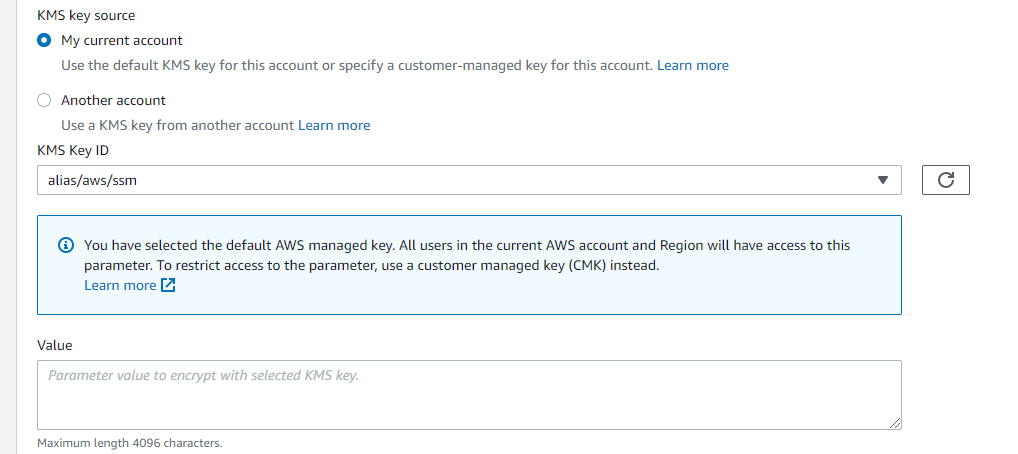The height and width of the screenshot is (454, 1018).
Task: Click the default AWS managed key info message
Action: (467, 255)
